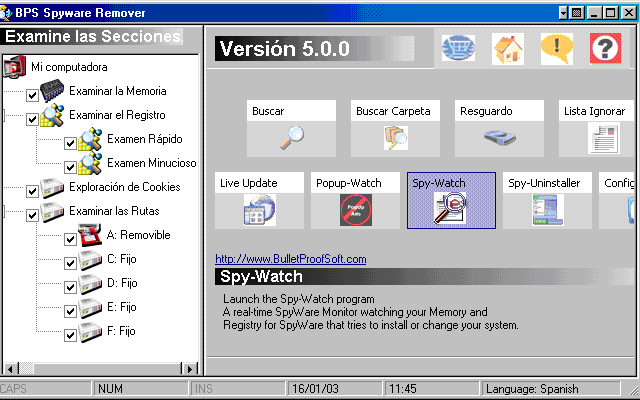Screen dimensions: 640x400
Task: Click the Live Update button label
Action: click(249, 183)
